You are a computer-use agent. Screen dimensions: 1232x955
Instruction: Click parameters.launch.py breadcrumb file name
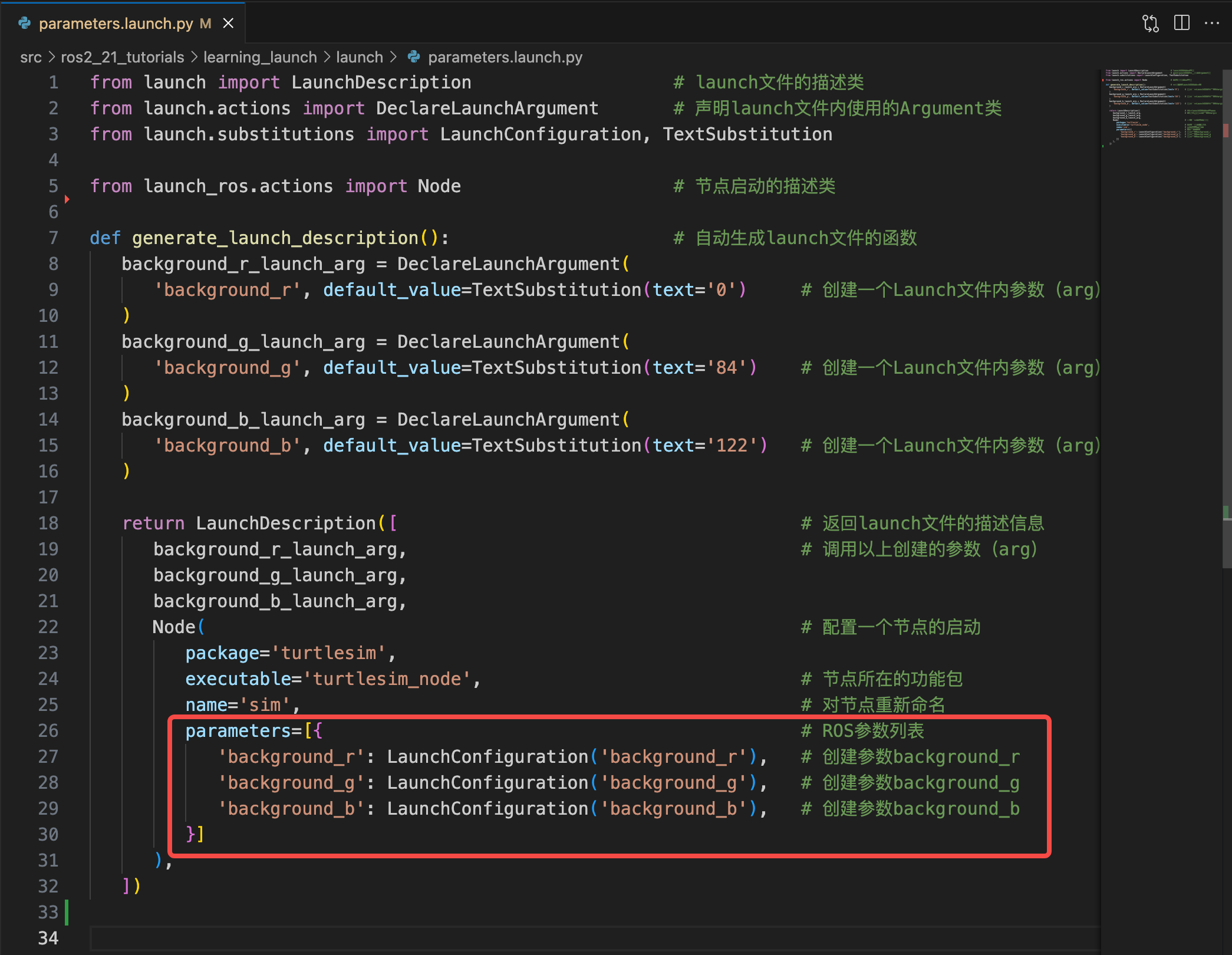pyautogui.click(x=505, y=57)
